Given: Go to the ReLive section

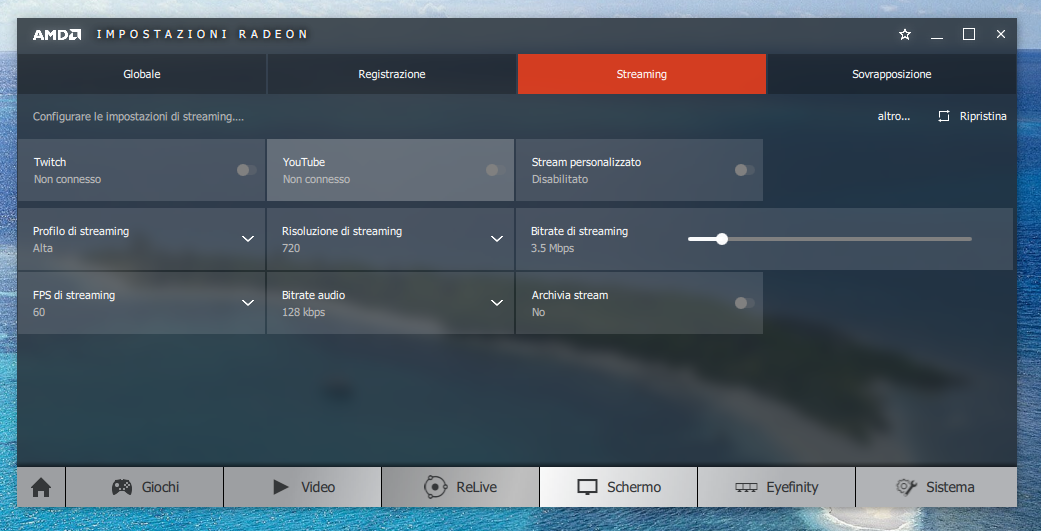Looking at the screenshot, I should tap(461, 487).
